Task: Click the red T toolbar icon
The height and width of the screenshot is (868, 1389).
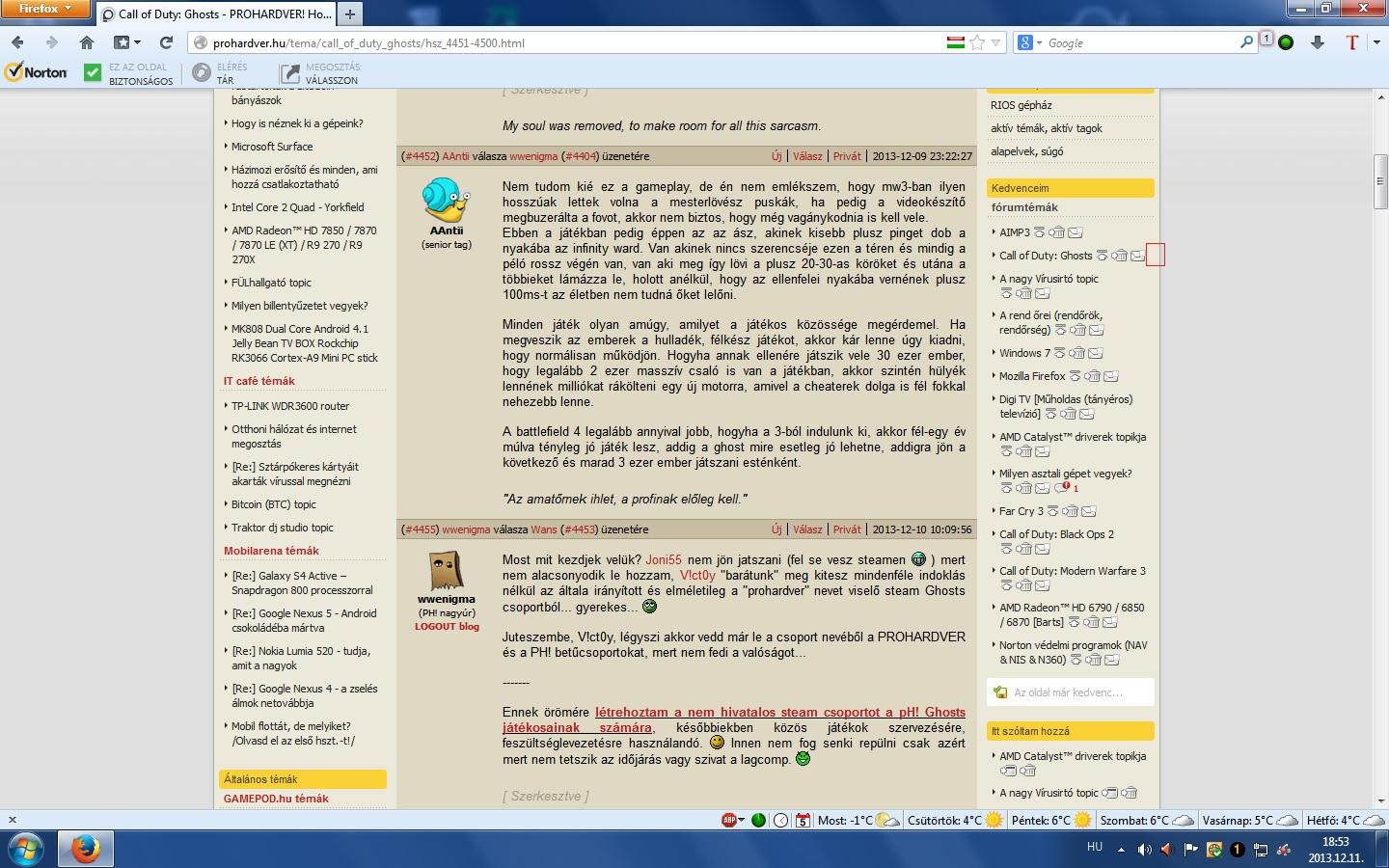Action: (x=1352, y=42)
